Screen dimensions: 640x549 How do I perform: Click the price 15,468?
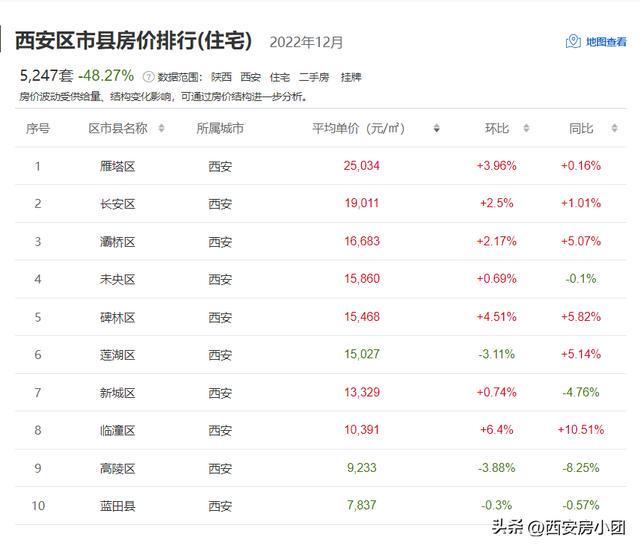coord(362,317)
